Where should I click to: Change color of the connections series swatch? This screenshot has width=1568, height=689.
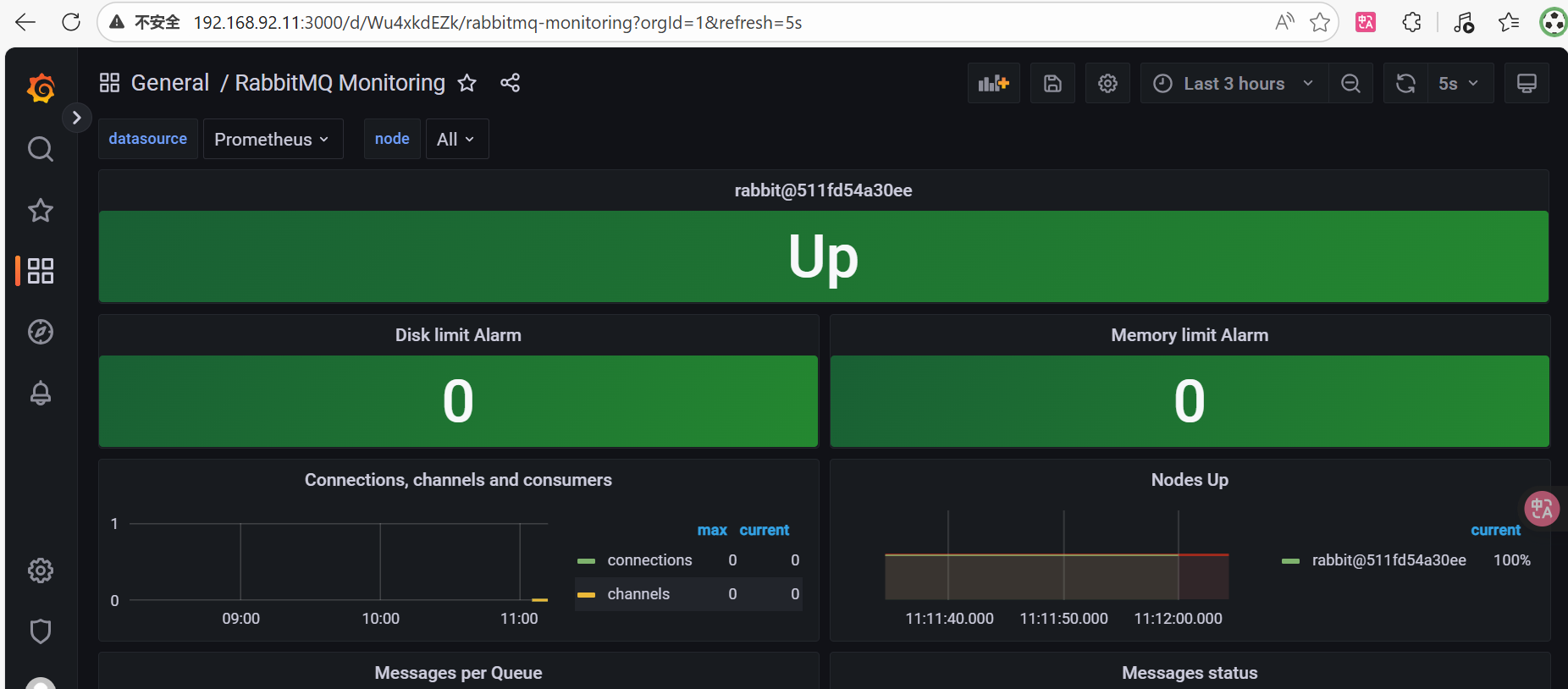point(586,561)
